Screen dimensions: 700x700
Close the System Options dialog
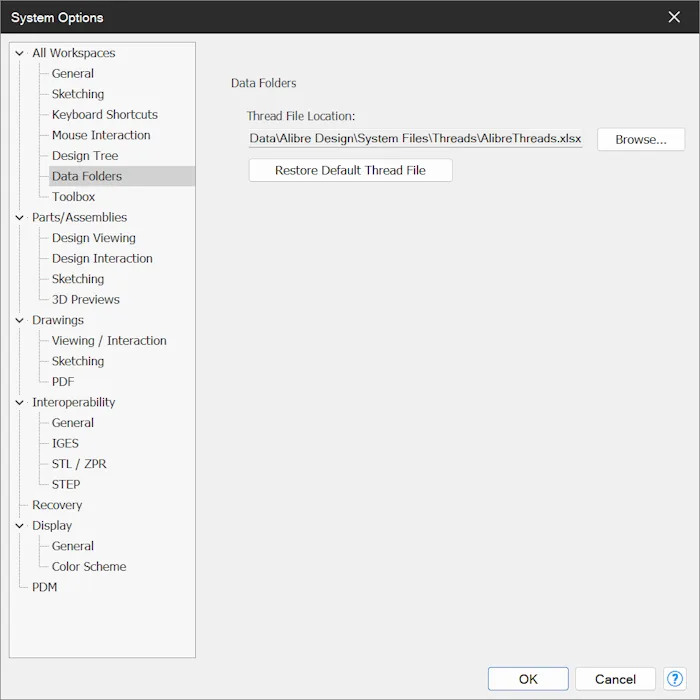[674, 17]
